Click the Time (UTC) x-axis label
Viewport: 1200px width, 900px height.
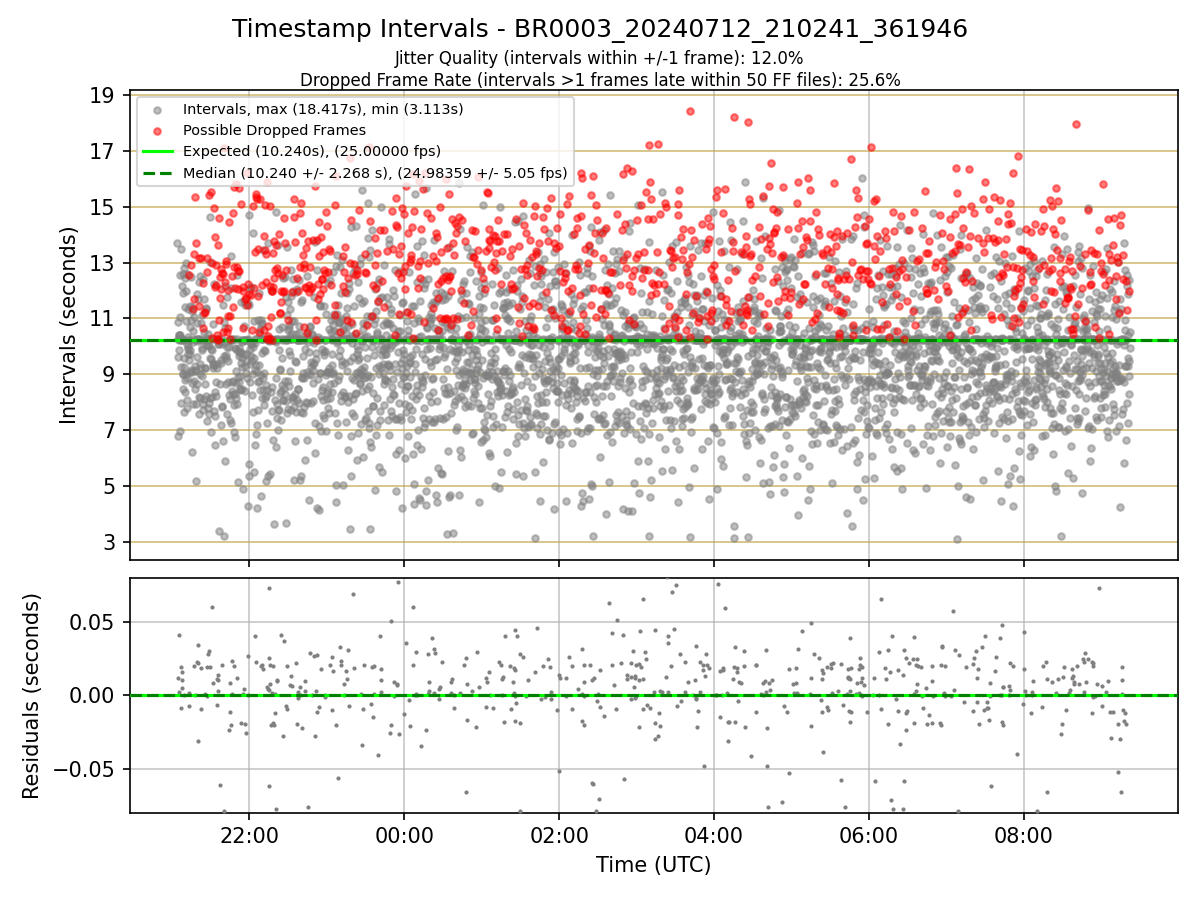coord(653,865)
